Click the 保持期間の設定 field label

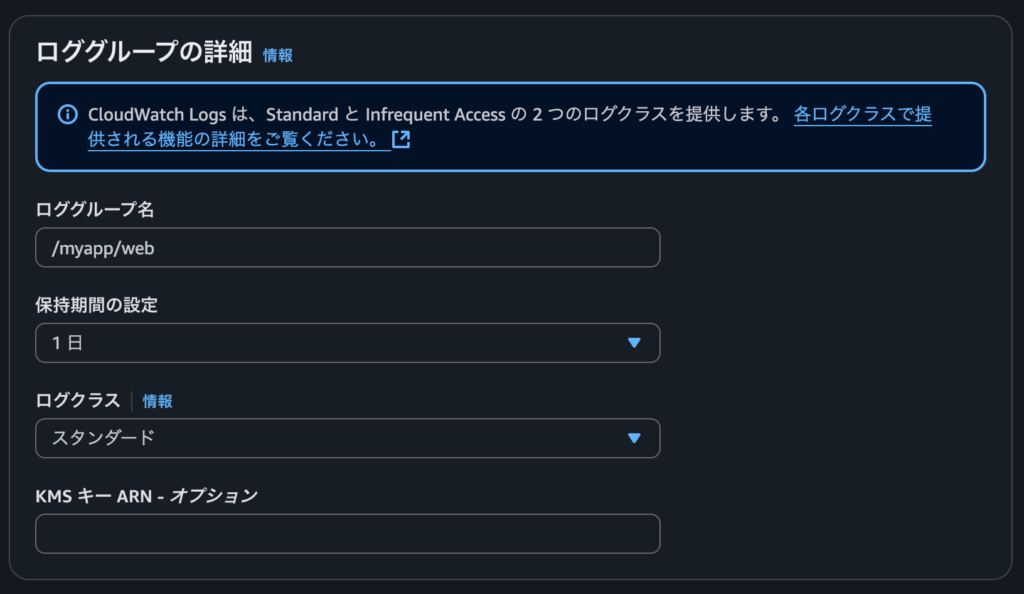tap(97, 305)
